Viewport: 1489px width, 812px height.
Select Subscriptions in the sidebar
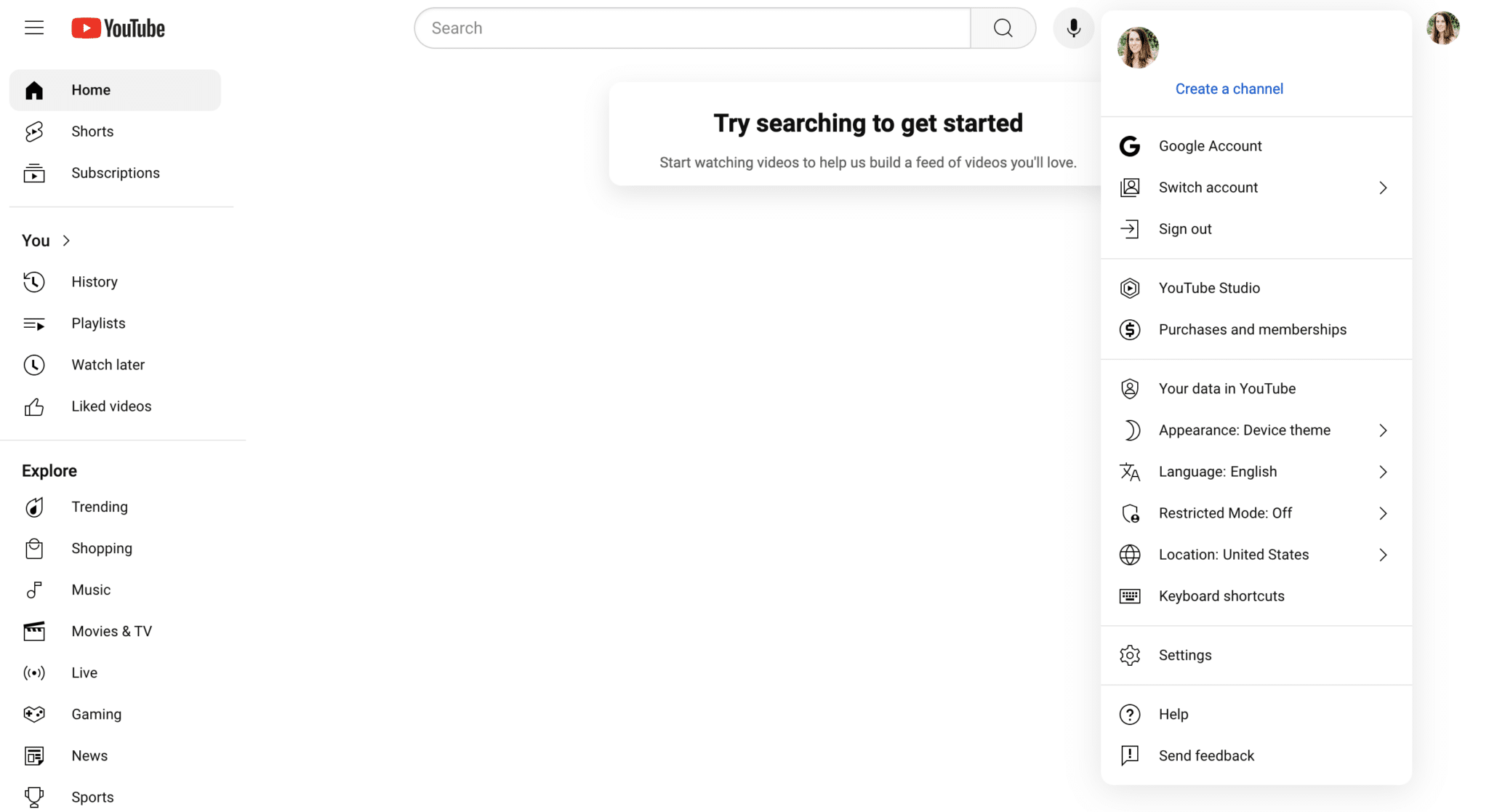coord(115,172)
